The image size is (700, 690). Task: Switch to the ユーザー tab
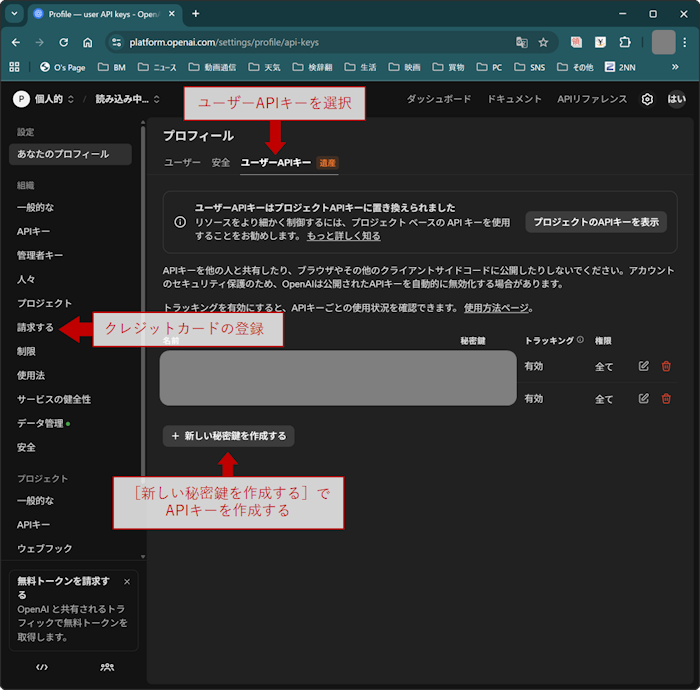(182, 162)
